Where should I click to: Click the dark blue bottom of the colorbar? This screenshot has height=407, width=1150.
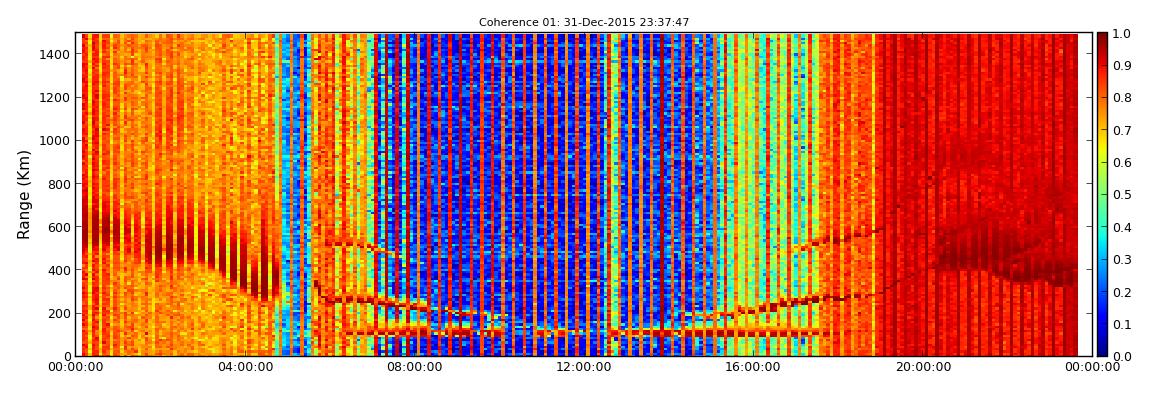click(x=1102, y=349)
